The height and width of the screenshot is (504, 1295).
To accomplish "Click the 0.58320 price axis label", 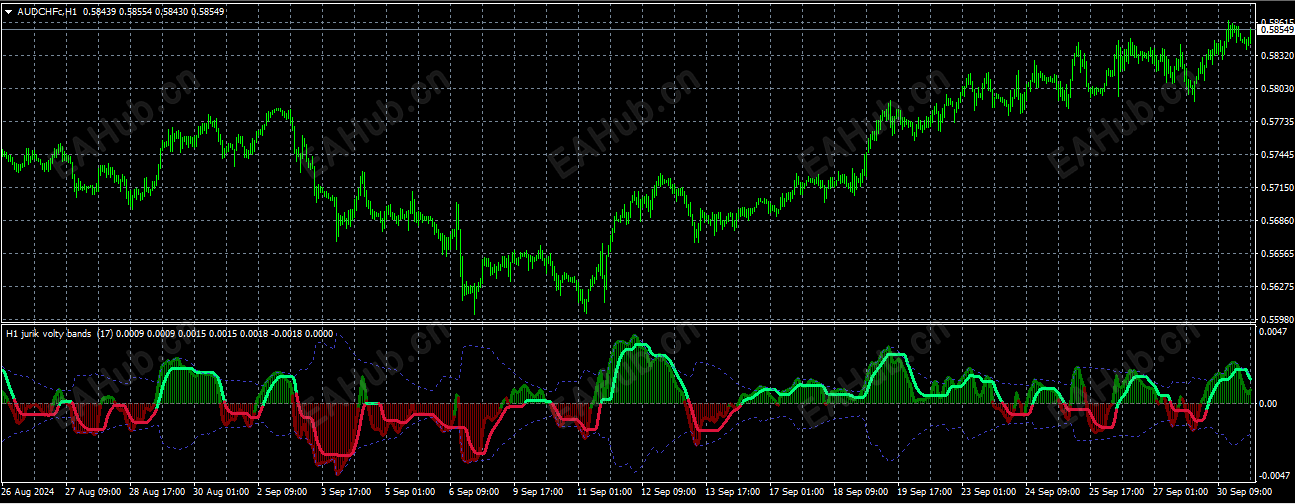I will point(1275,56).
